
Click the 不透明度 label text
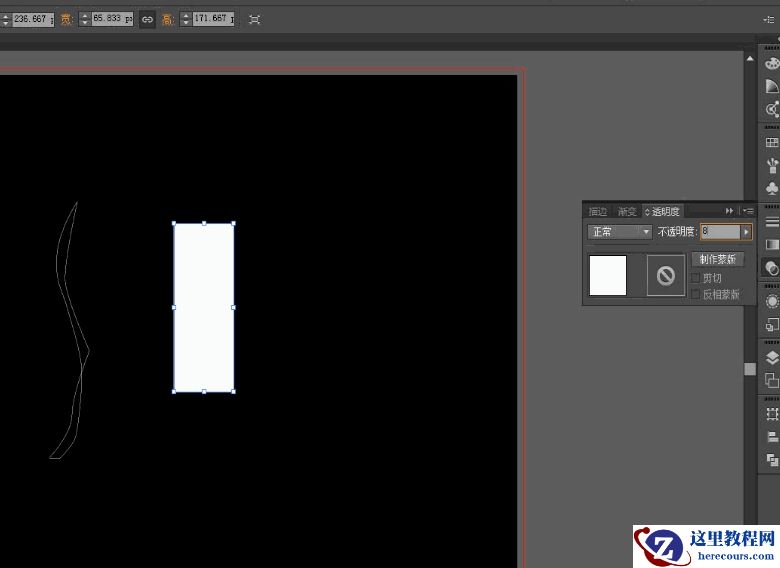coord(677,232)
